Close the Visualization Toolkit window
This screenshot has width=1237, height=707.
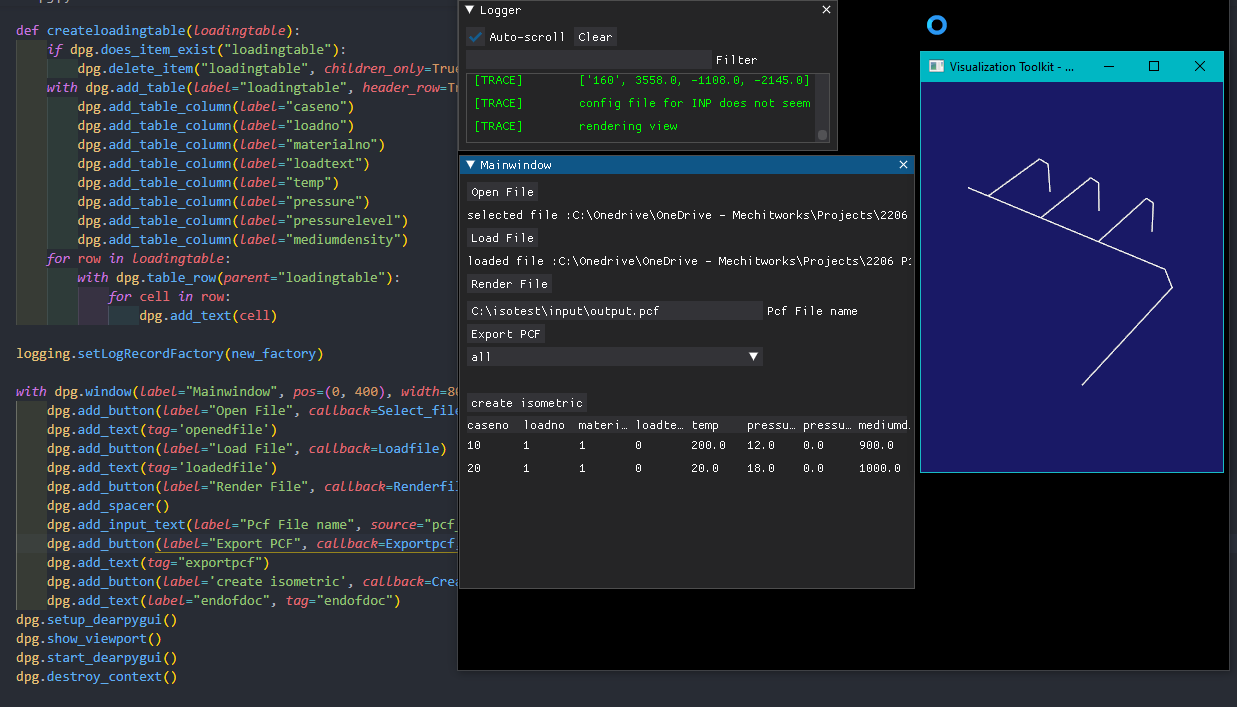[1200, 66]
